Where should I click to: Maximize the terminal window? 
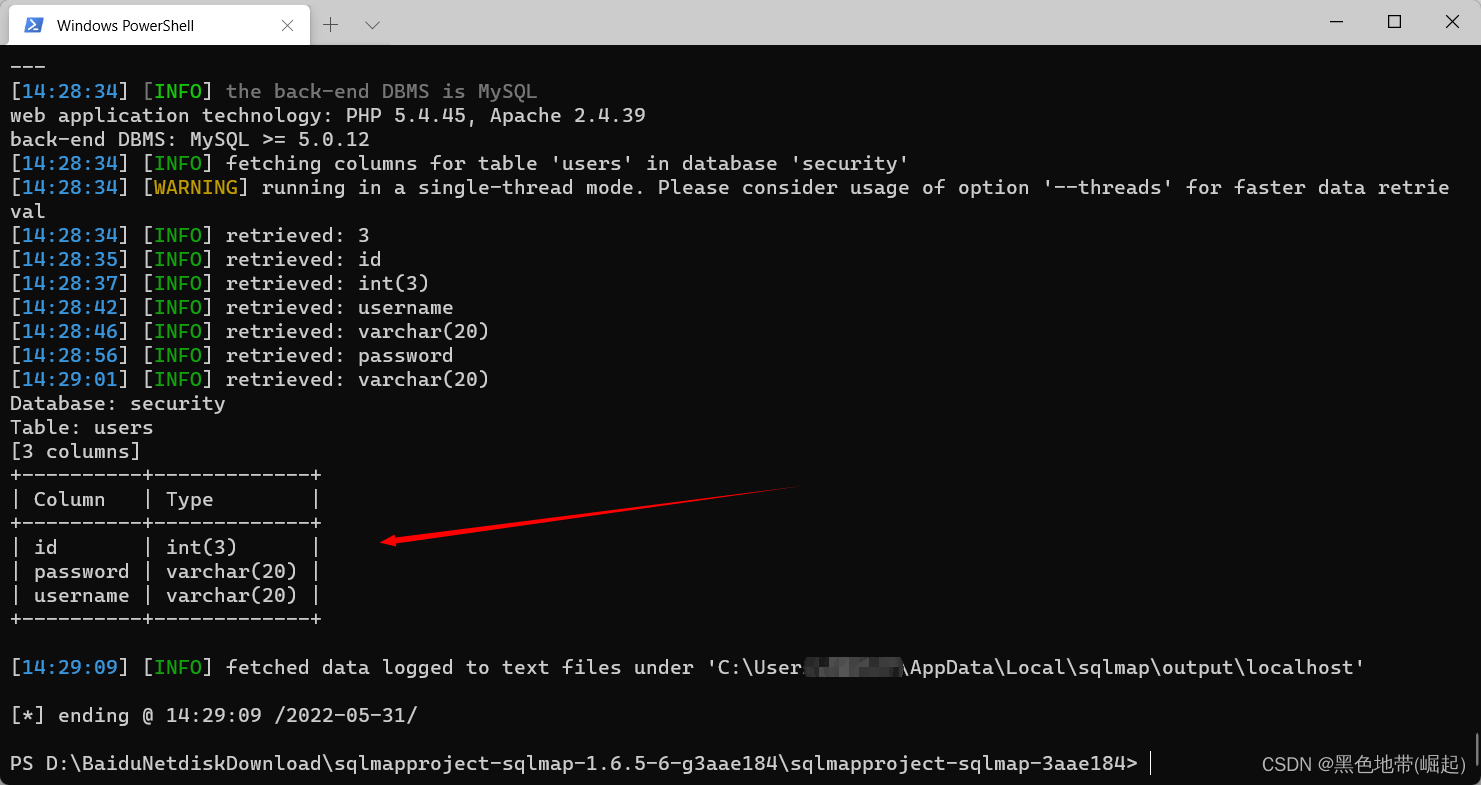tap(1394, 21)
